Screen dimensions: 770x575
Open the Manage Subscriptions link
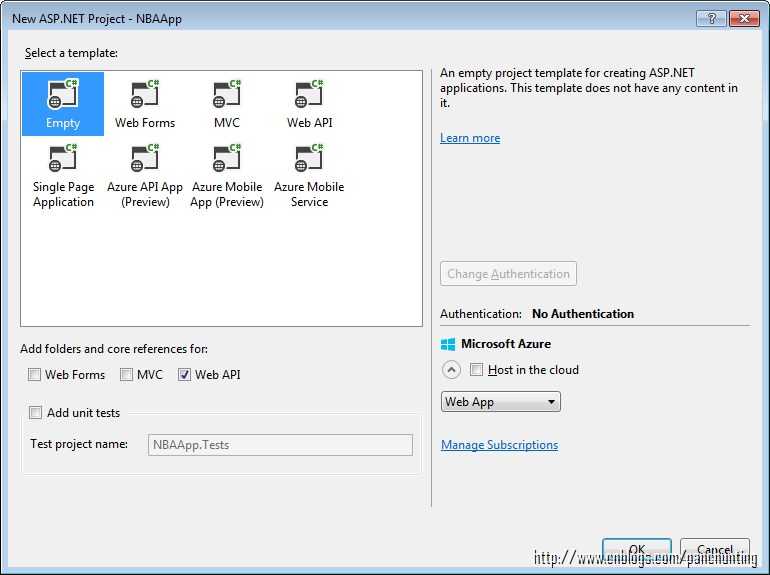click(499, 445)
